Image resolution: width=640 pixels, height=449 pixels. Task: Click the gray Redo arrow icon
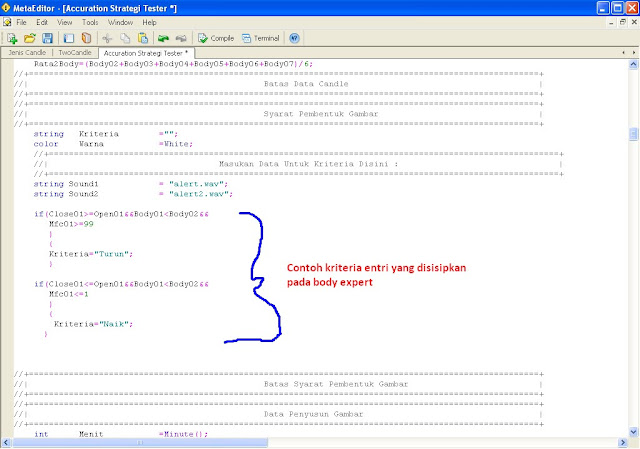tap(181, 38)
